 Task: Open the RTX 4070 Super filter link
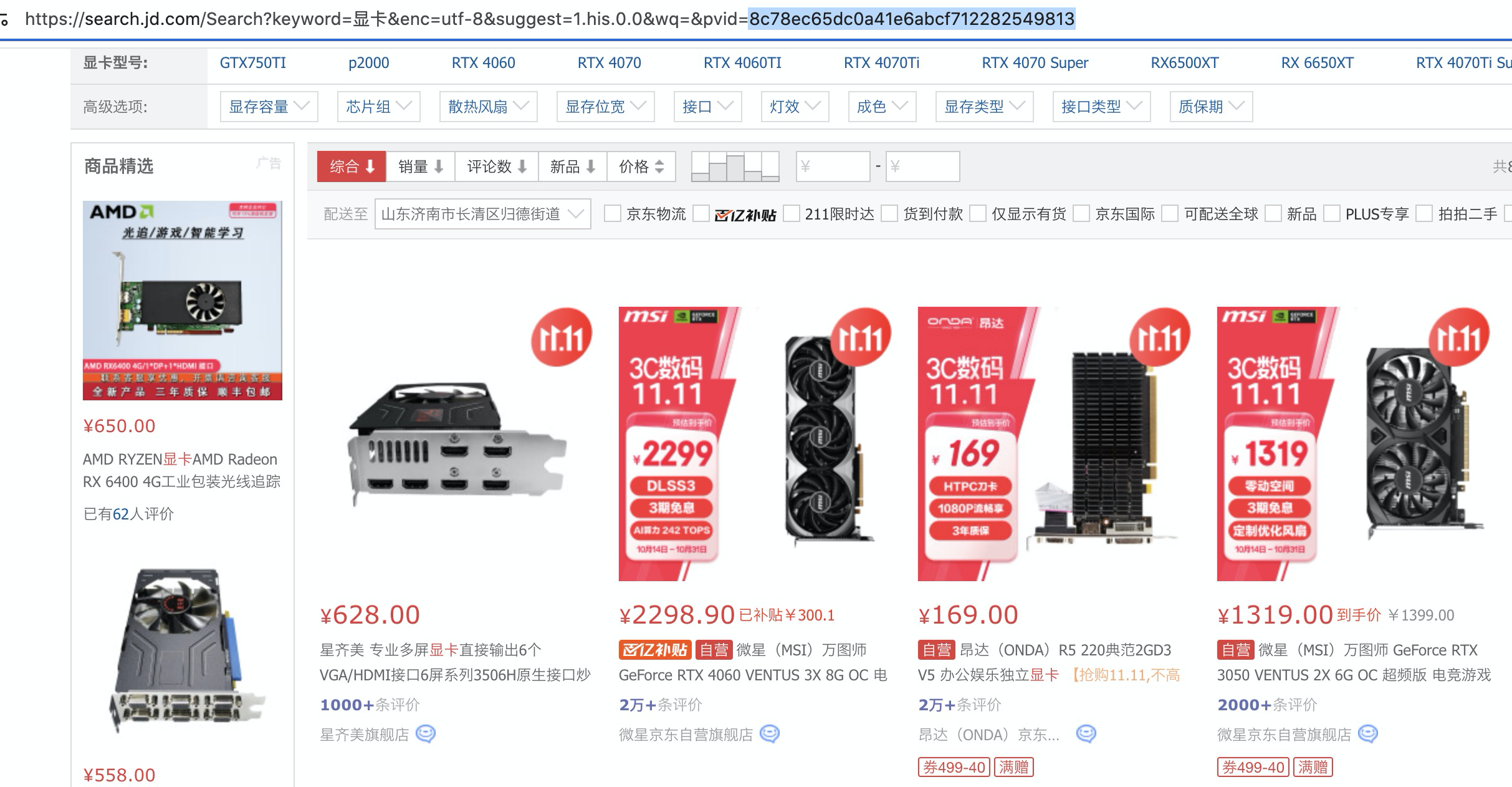[x=1035, y=63]
